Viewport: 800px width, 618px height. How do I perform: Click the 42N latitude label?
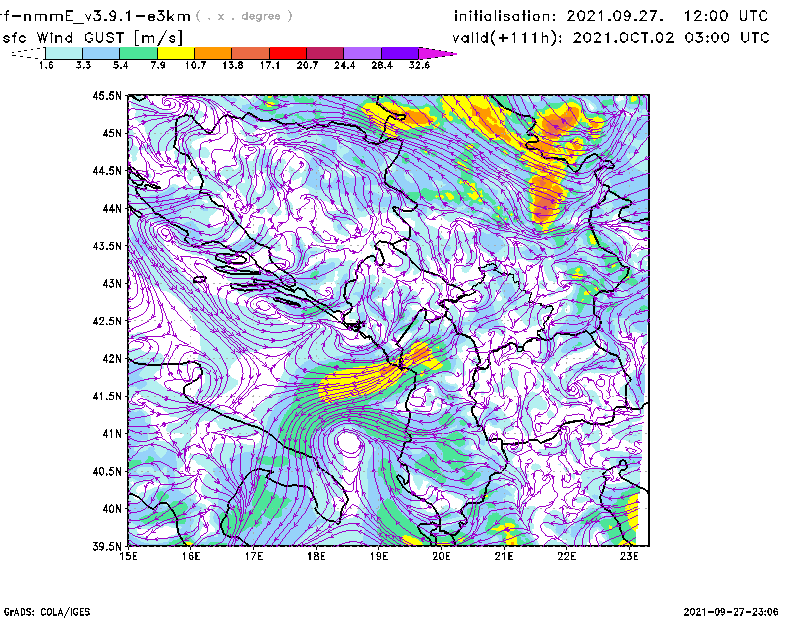coord(112,359)
